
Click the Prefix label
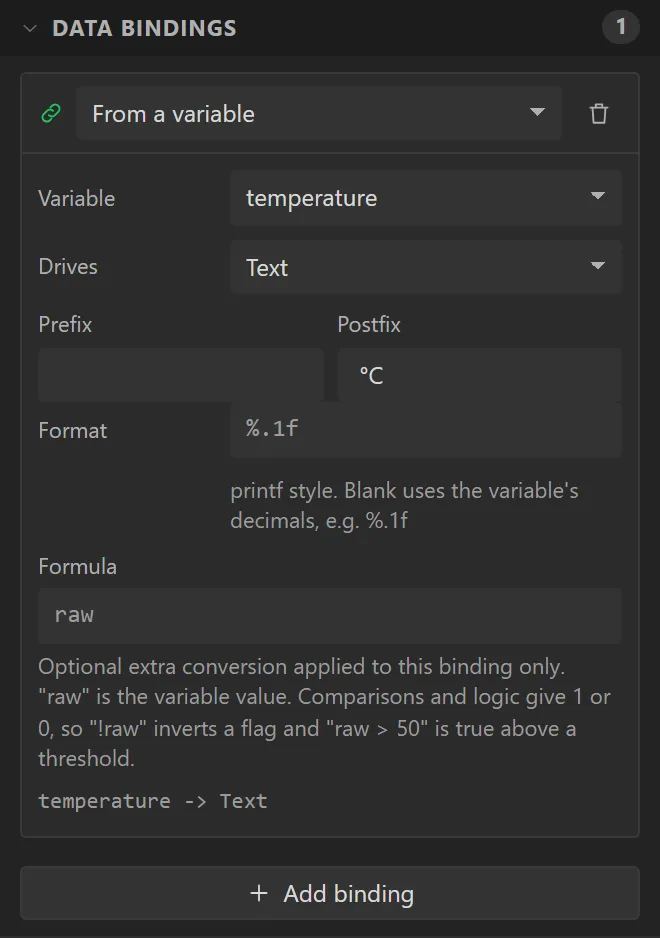click(x=65, y=324)
